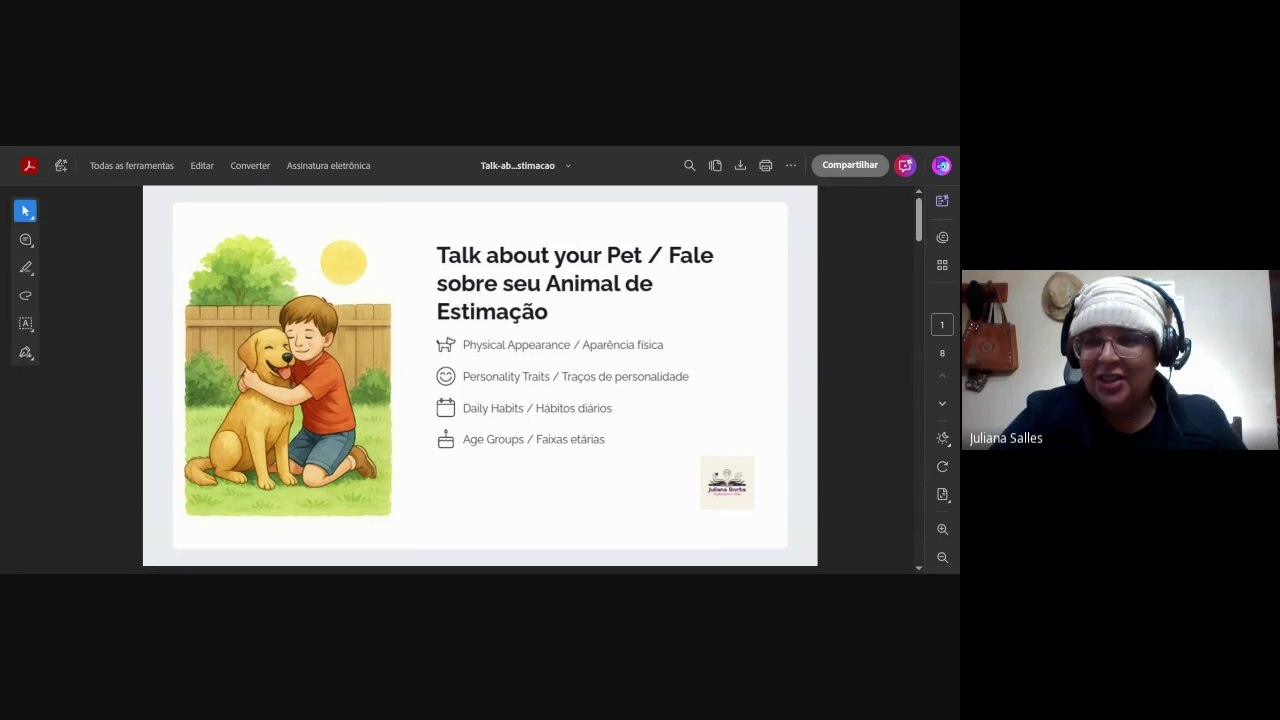Click the current page number box showing 1
This screenshot has width=1280, height=720.
[942, 325]
